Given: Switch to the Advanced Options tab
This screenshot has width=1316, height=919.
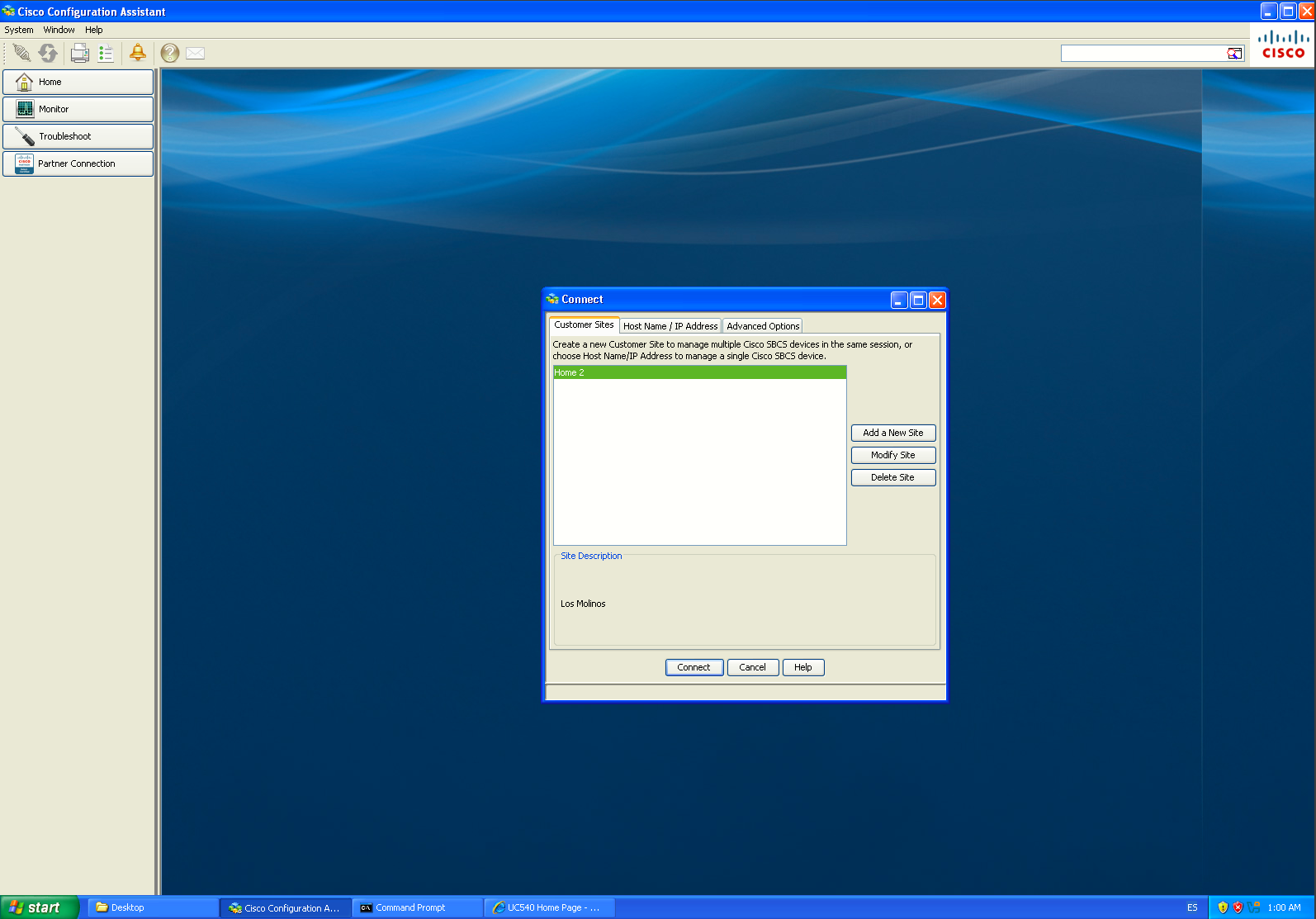Looking at the screenshot, I should (x=763, y=326).
